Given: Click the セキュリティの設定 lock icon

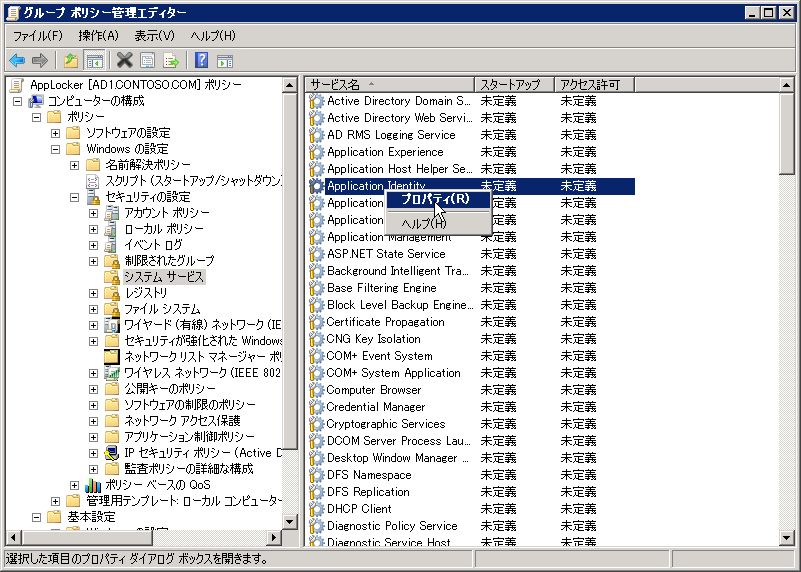Looking at the screenshot, I should 93,197.
